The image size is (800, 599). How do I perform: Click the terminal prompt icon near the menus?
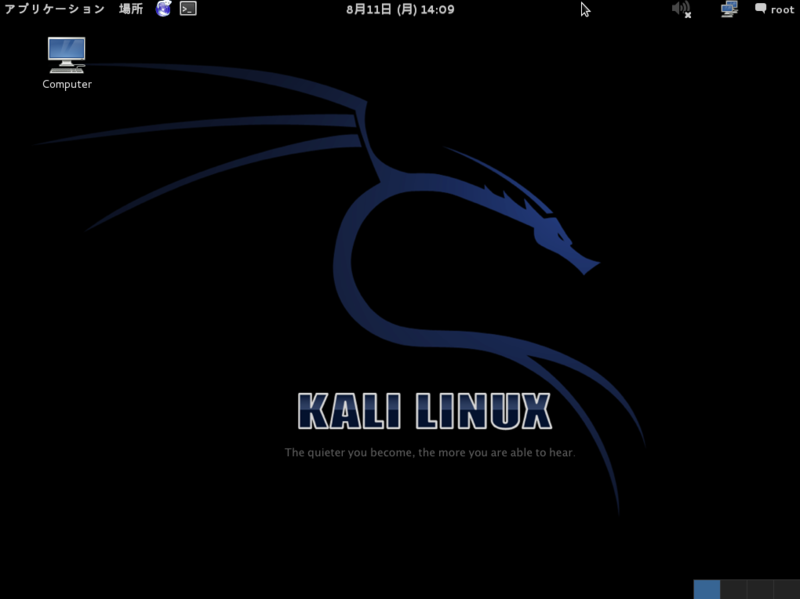coord(186,10)
